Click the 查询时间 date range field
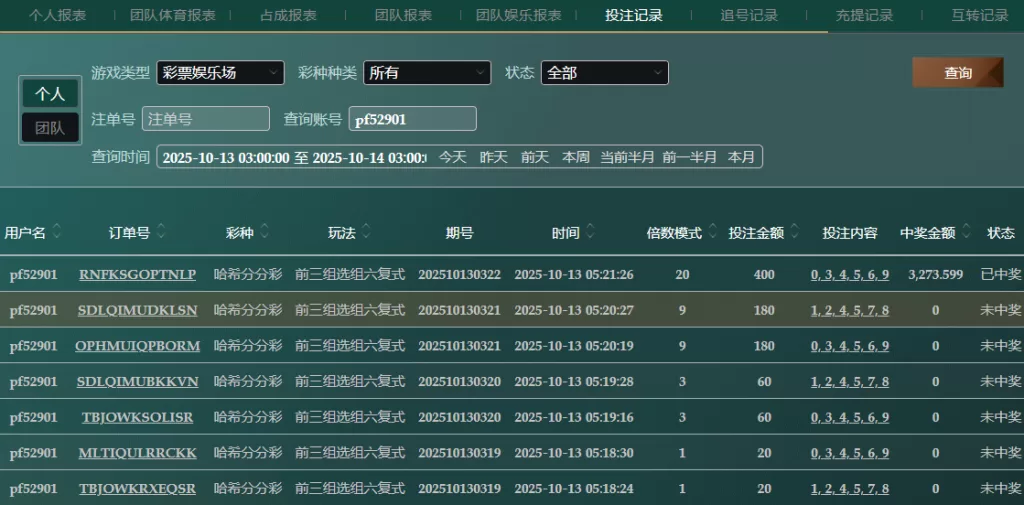 click(x=293, y=157)
